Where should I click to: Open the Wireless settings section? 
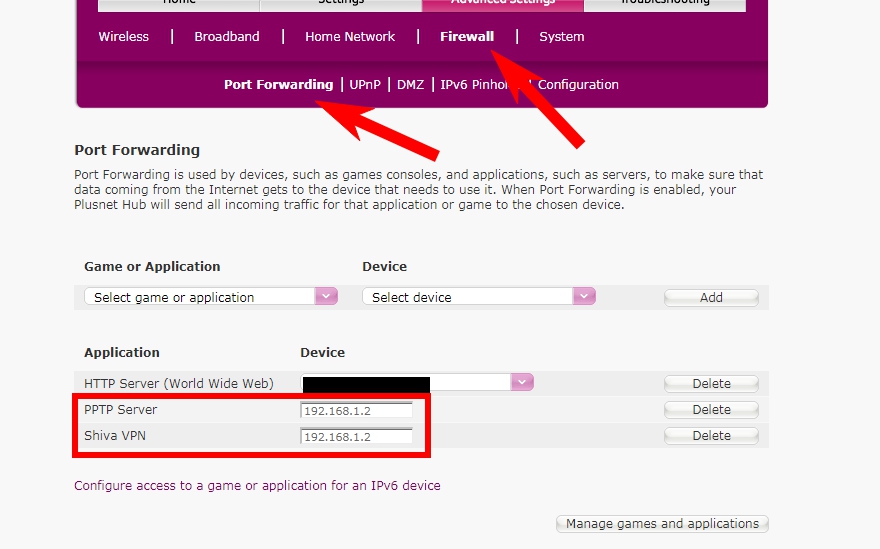pos(123,37)
